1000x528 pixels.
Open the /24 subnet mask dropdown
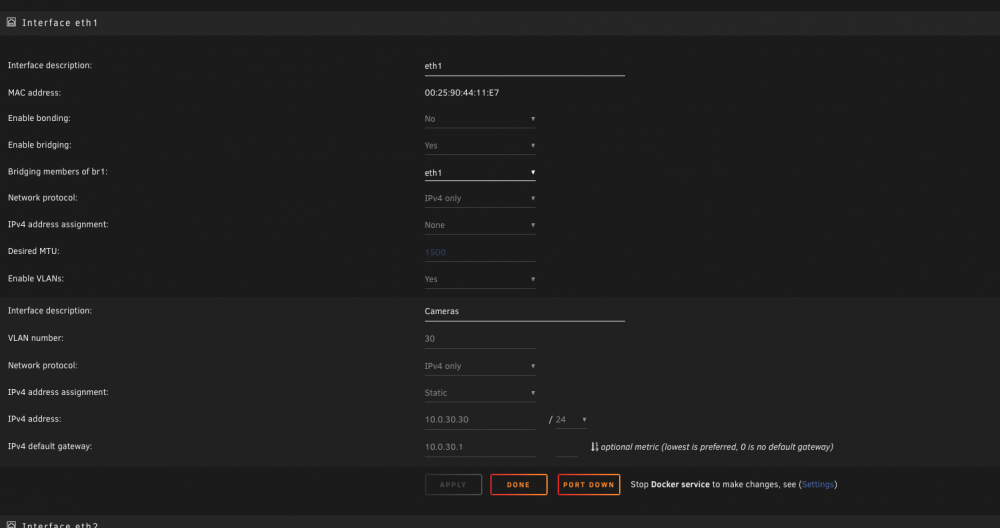tap(571, 420)
